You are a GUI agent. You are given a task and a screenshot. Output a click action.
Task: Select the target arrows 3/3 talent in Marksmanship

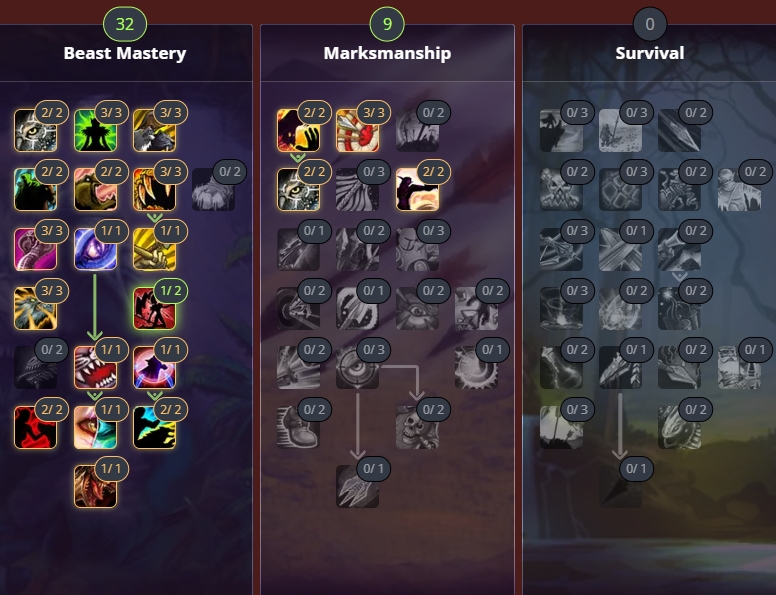click(357, 130)
